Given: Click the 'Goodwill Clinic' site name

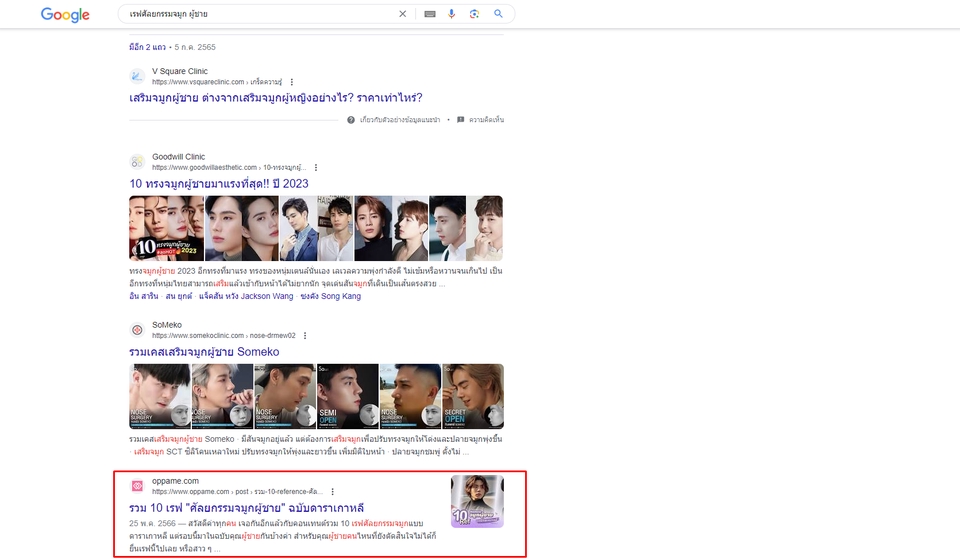Looking at the screenshot, I should point(179,157).
